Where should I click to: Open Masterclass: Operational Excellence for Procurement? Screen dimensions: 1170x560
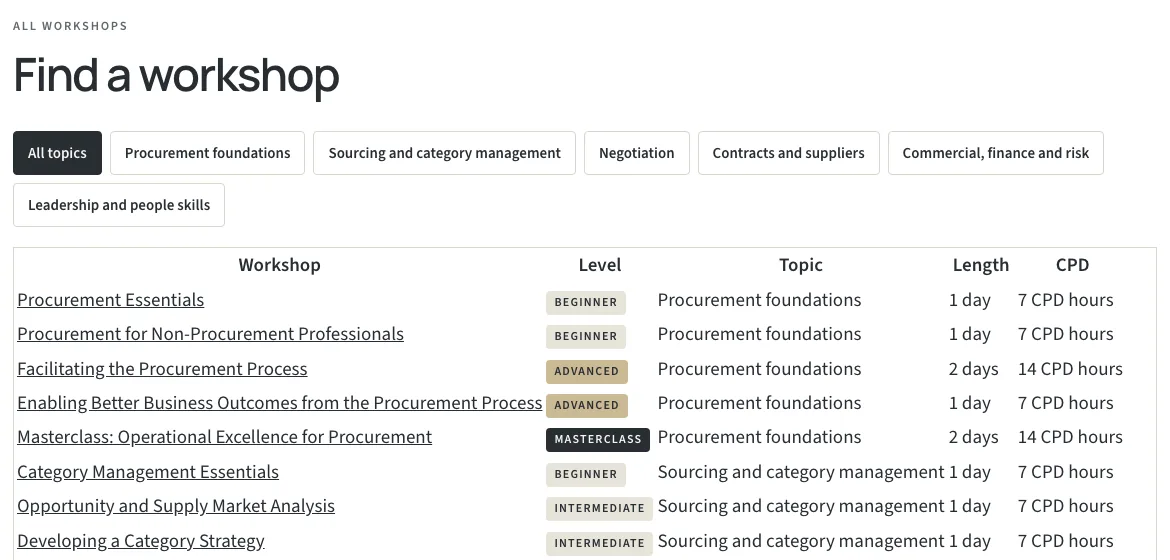225,438
